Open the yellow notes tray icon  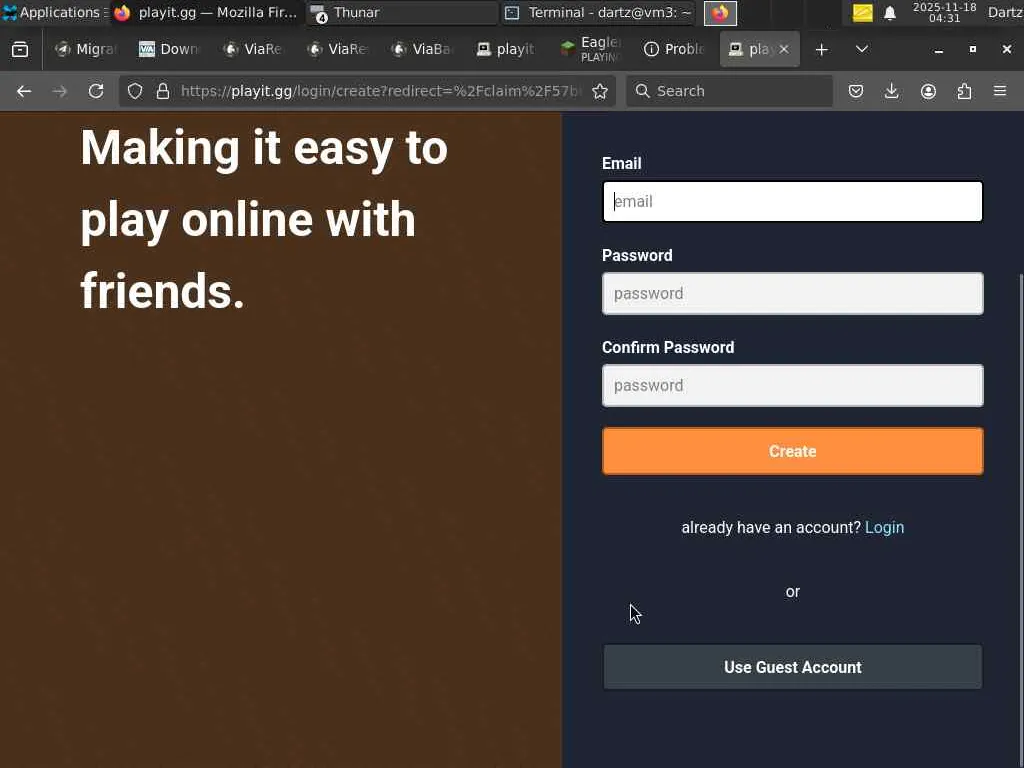863,13
